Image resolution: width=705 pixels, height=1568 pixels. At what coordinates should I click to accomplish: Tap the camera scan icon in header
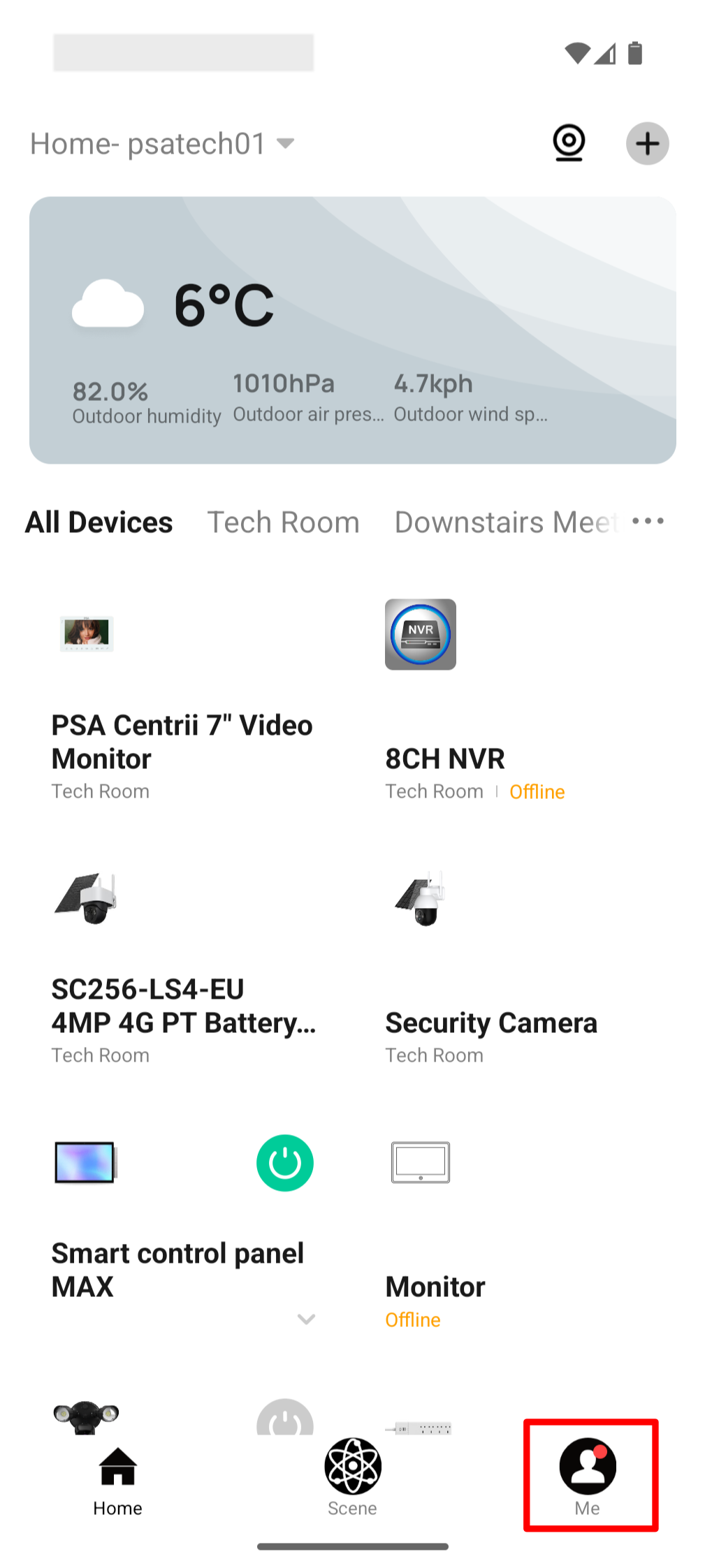pyautogui.click(x=569, y=143)
